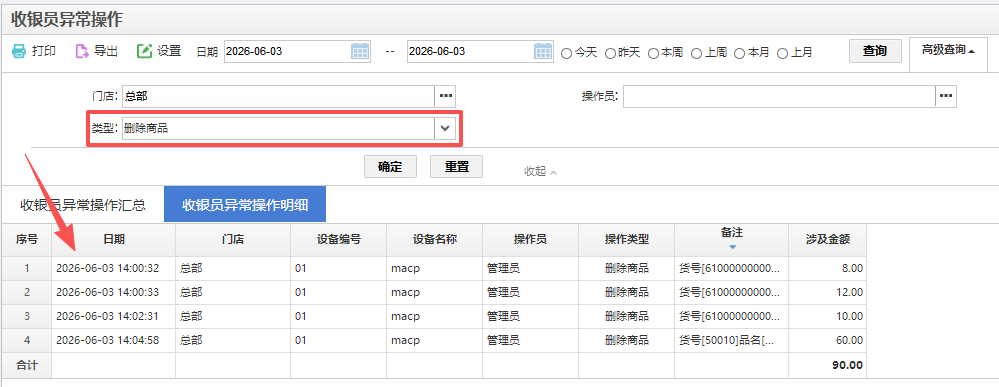The image size is (999, 387).
Task: Click the 设备编号 column header
Action: click(x=339, y=240)
